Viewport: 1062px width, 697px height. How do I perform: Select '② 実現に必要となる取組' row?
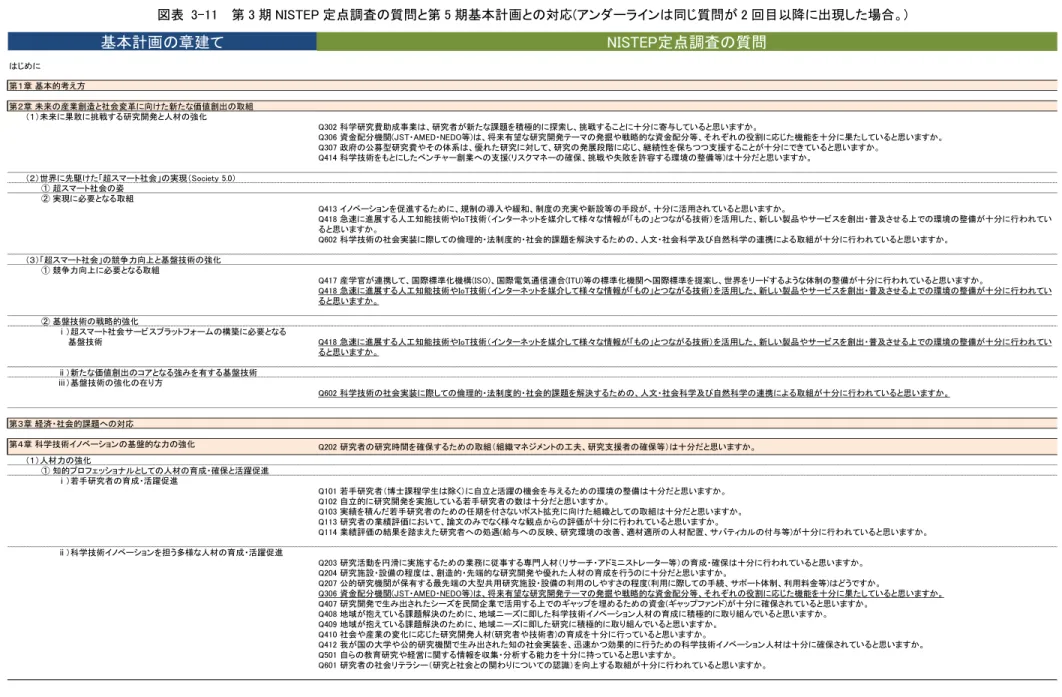(x=87, y=198)
